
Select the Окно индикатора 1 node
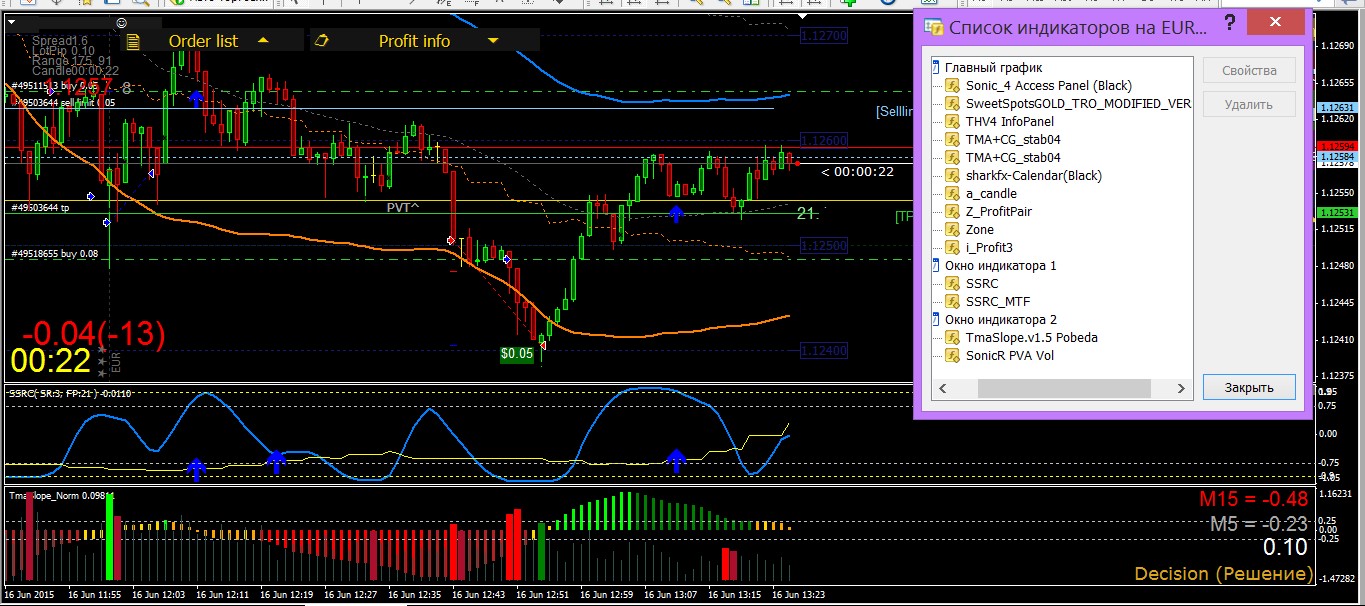point(1000,266)
